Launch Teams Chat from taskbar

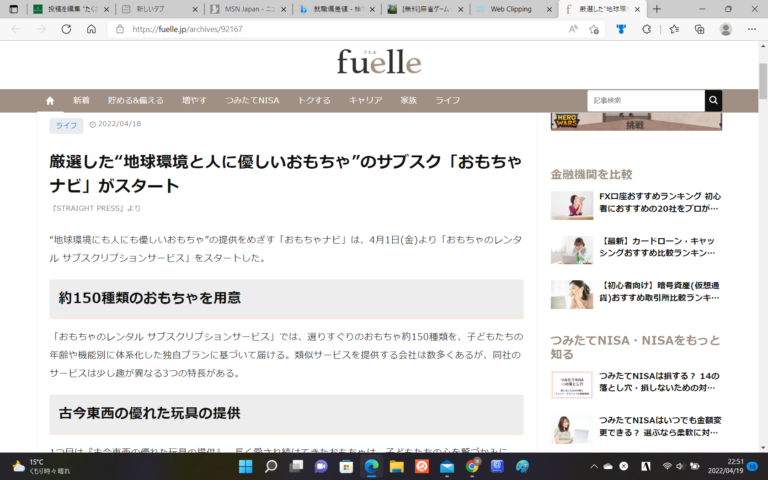pos(321,466)
